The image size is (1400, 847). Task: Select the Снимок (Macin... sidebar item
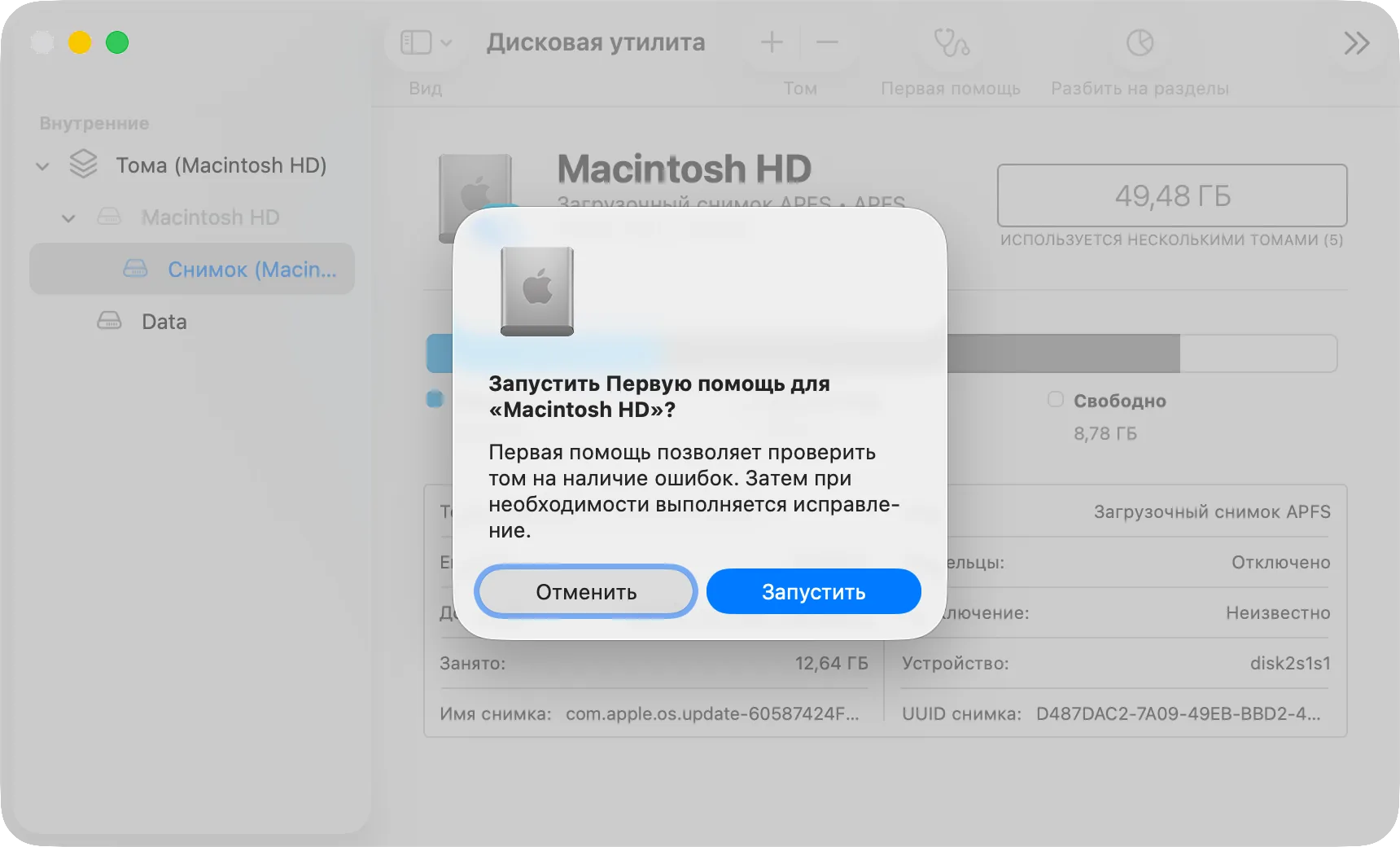tap(192, 269)
